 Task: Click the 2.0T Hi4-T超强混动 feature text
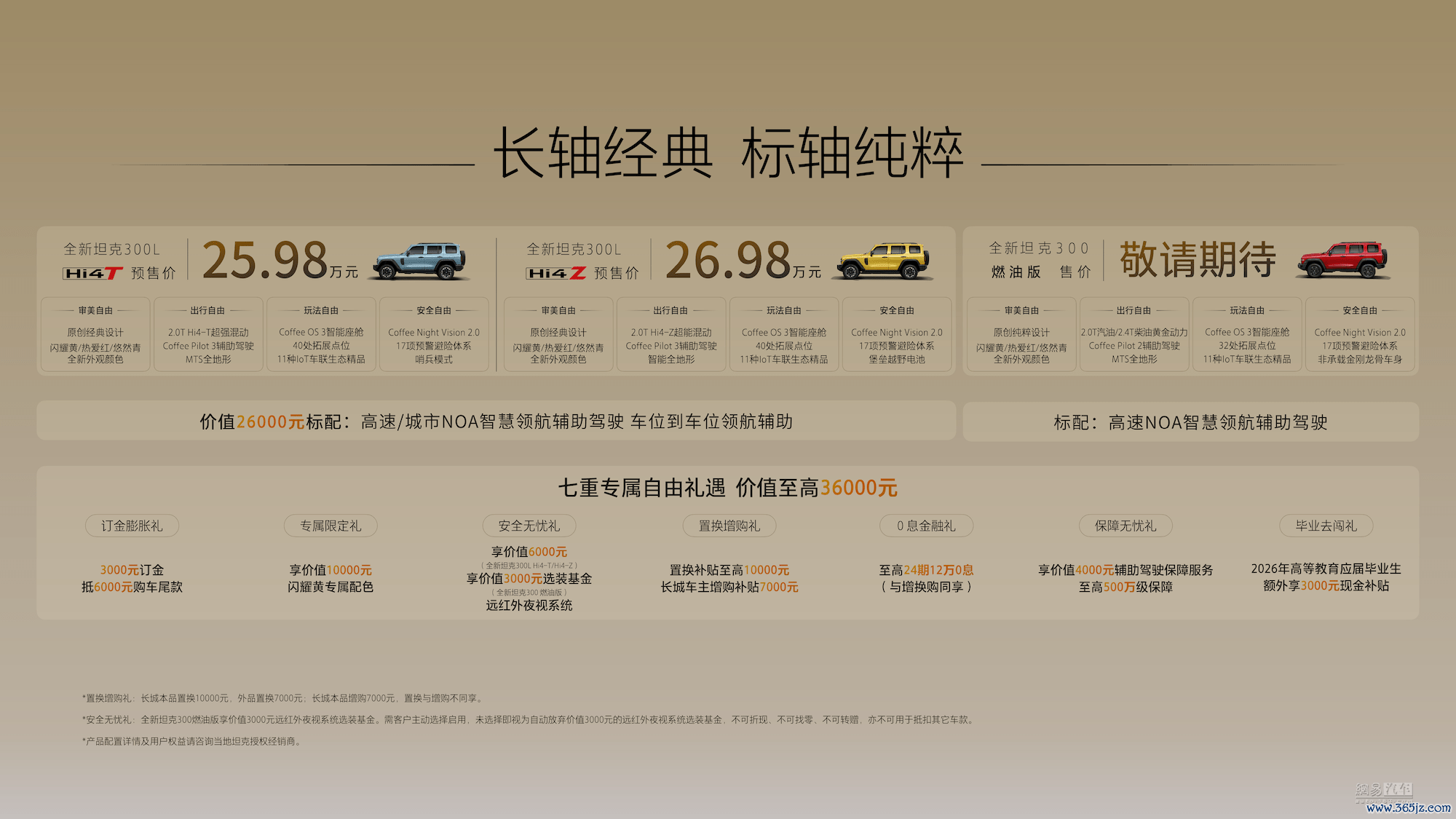point(208,333)
